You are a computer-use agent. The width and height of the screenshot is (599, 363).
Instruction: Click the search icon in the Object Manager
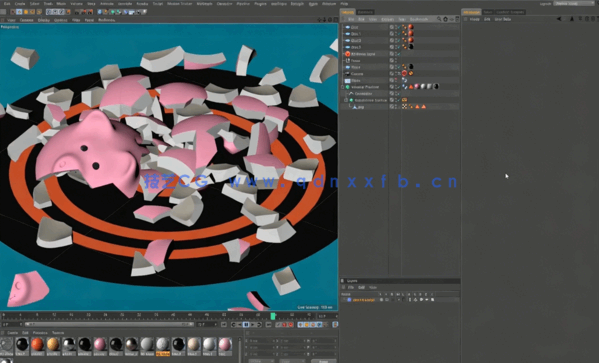pyautogui.click(x=439, y=19)
